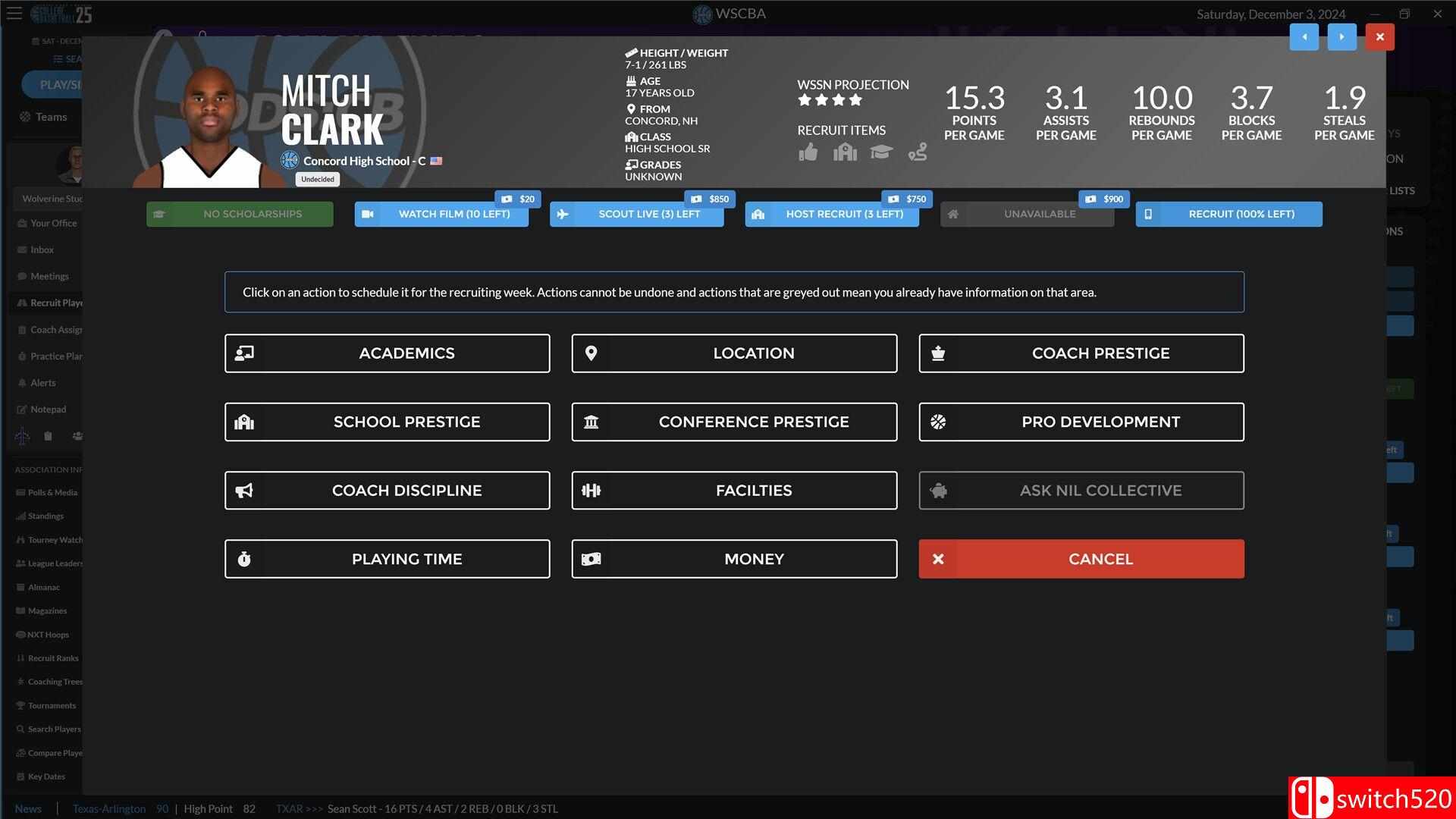Select the Playing Time pitch

coord(387,559)
